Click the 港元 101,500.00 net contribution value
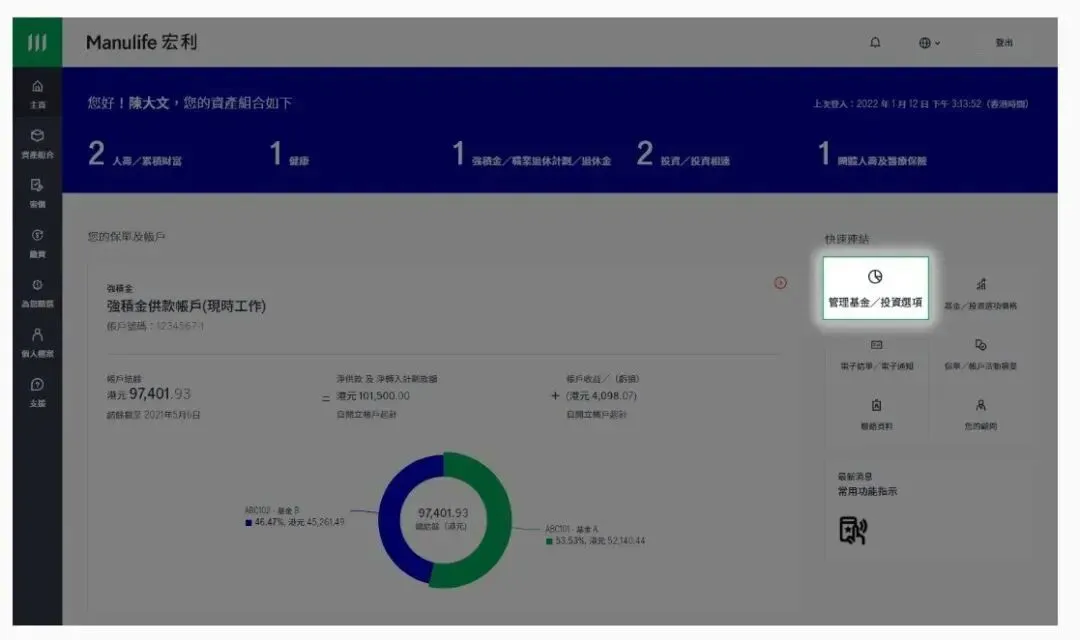Viewport: 1080px width, 640px height. point(373,396)
